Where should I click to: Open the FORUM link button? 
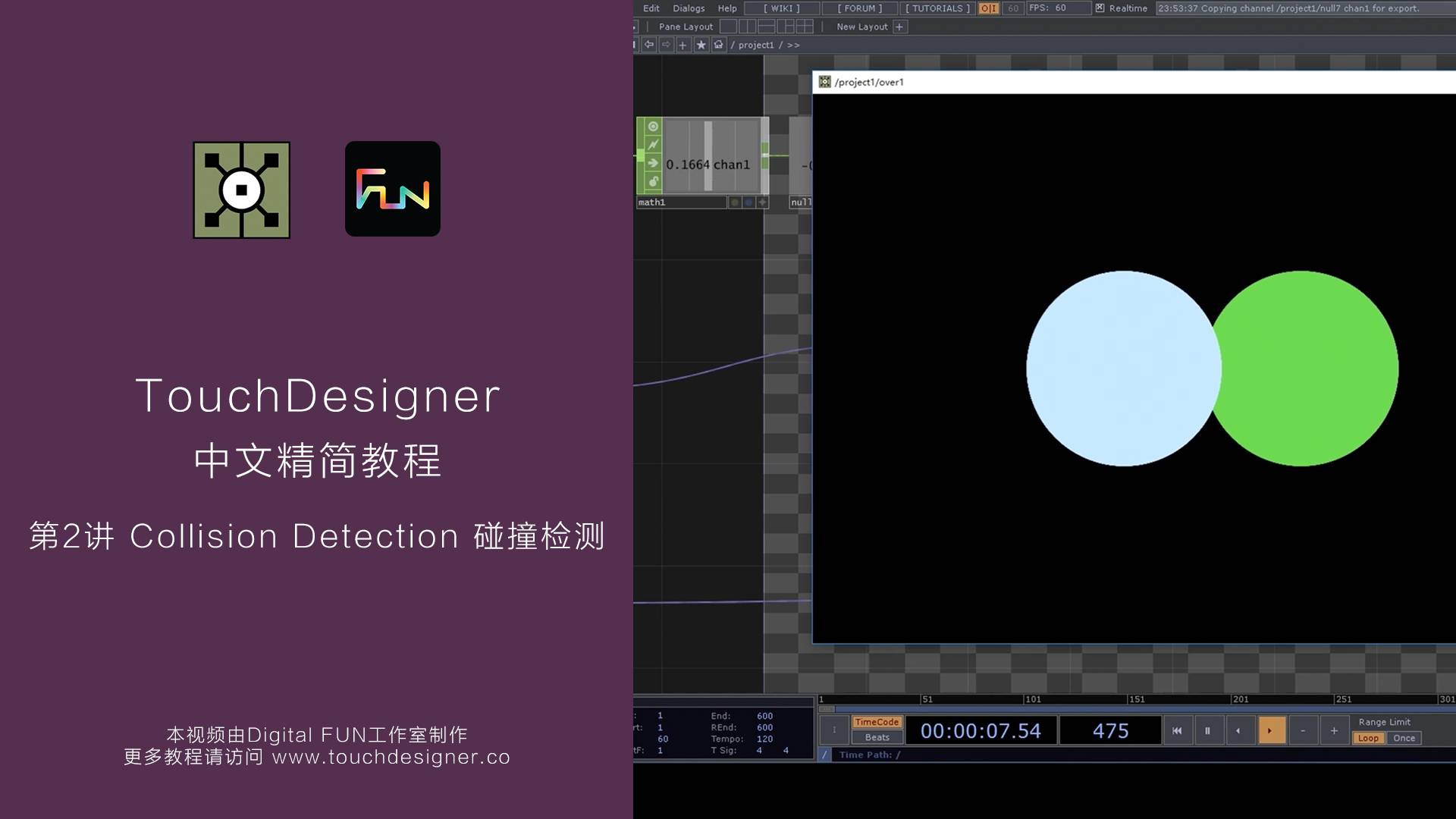(x=859, y=8)
